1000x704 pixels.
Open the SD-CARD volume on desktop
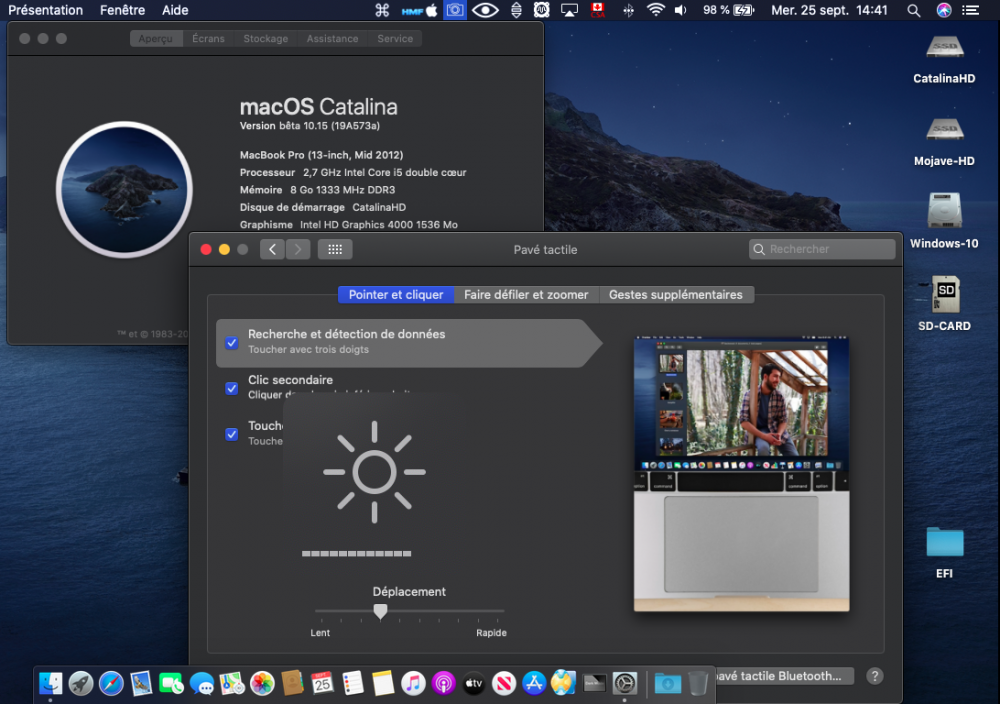[945, 304]
